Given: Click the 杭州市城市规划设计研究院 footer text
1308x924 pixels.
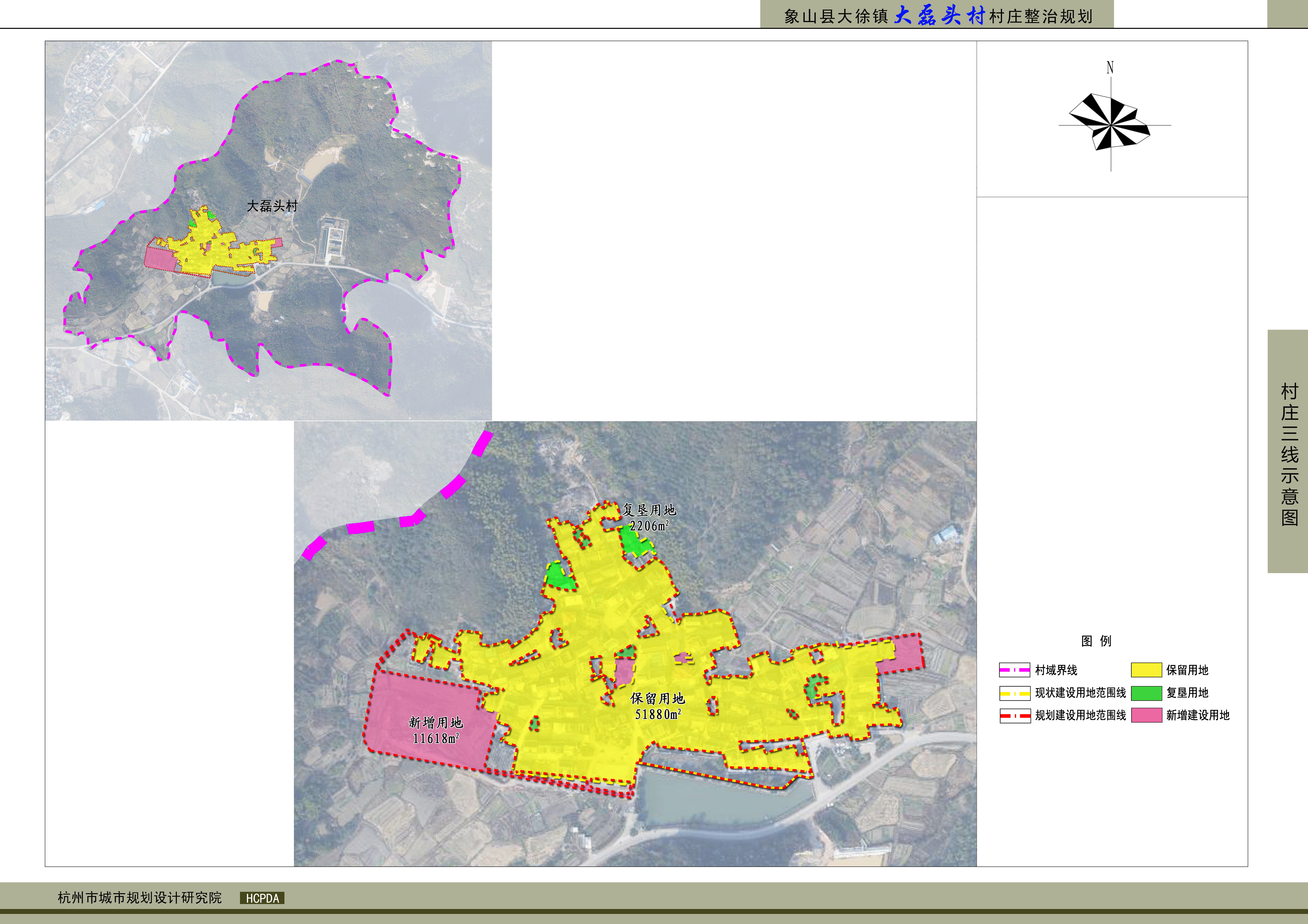Looking at the screenshot, I should [x=140, y=898].
